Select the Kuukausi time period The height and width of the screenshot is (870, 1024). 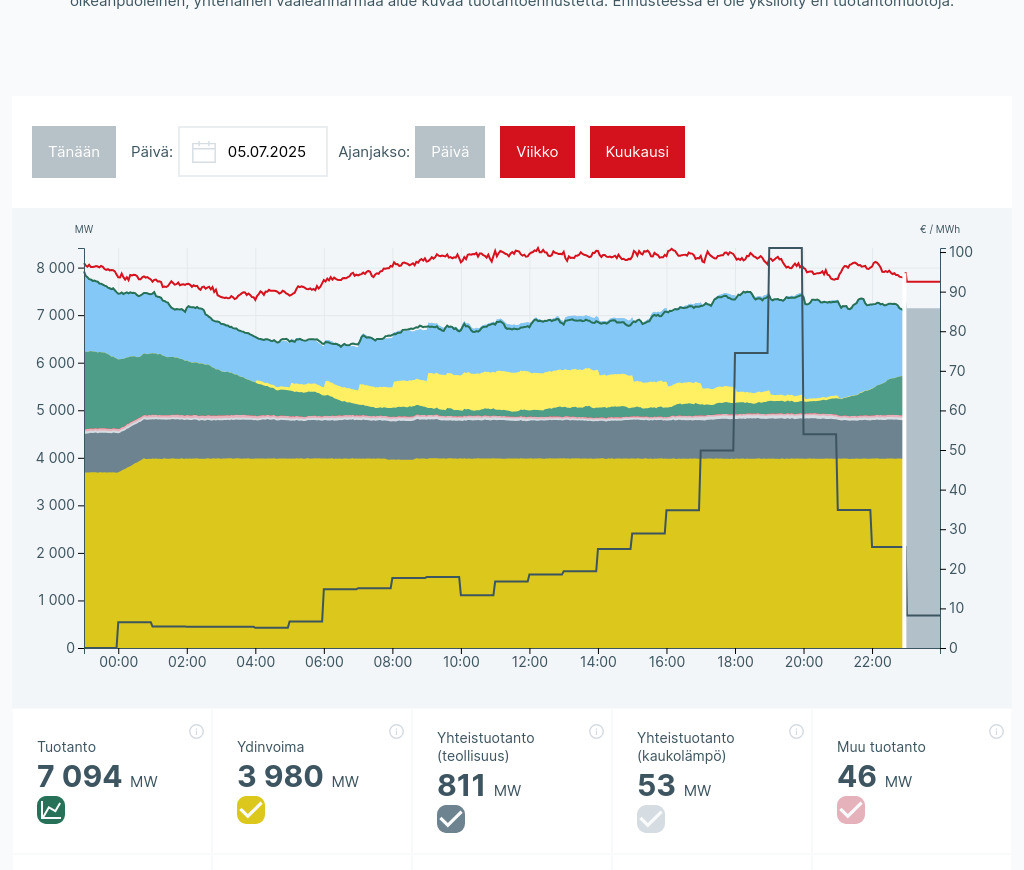coord(637,152)
